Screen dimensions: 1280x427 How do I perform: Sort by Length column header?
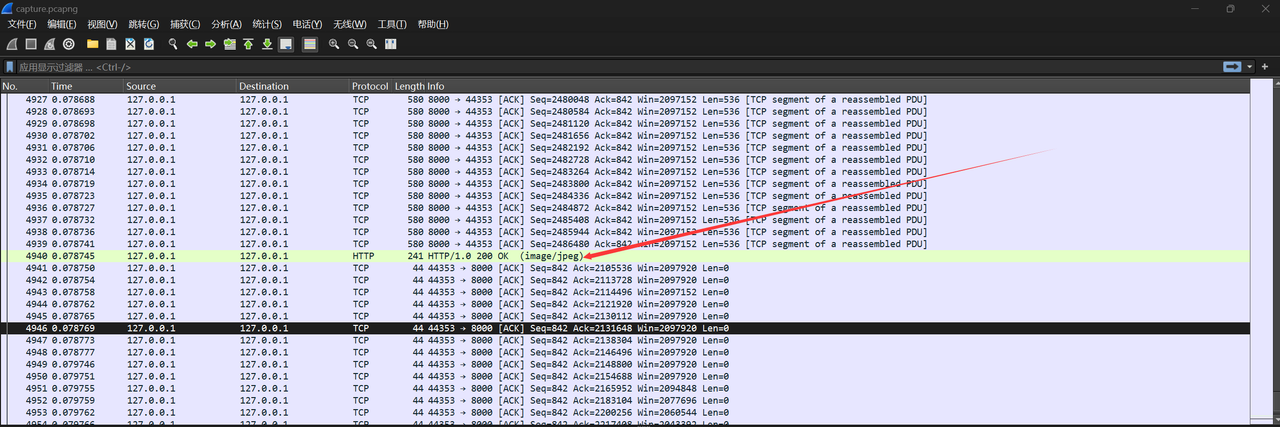pos(410,87)
